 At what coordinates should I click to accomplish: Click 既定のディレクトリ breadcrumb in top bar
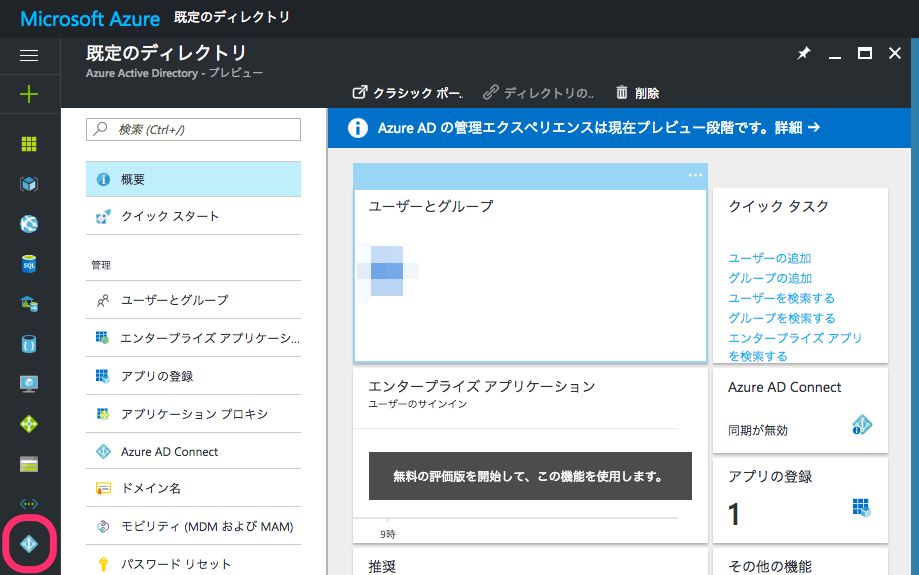coord(232,18)
